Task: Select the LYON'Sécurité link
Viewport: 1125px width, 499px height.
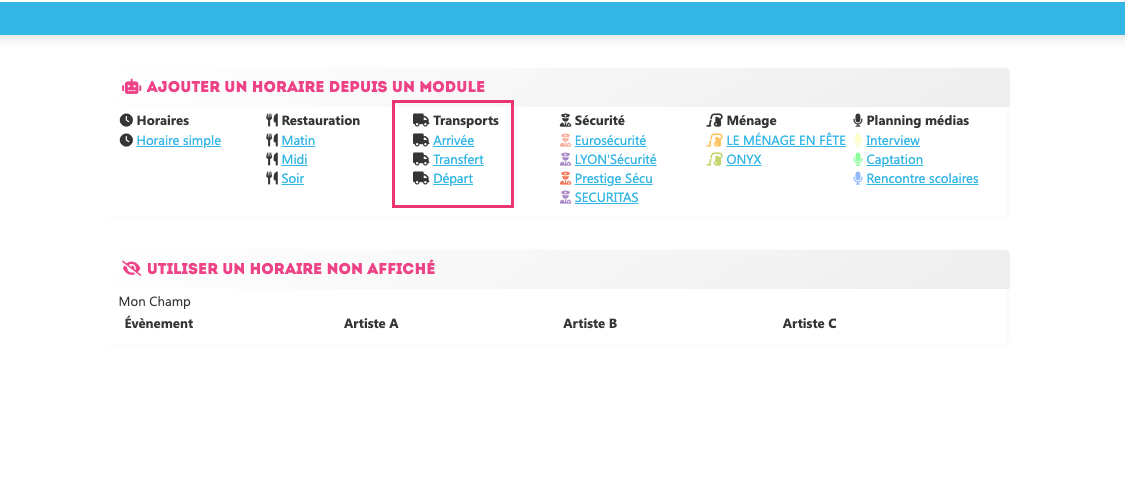Action: click(616, 159)
